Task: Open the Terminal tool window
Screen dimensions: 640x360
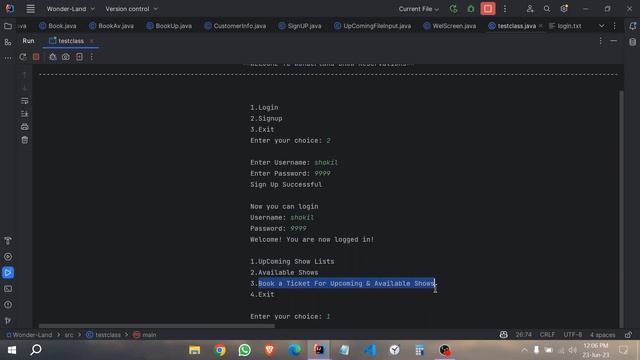Action: click(x=8, y=289)
